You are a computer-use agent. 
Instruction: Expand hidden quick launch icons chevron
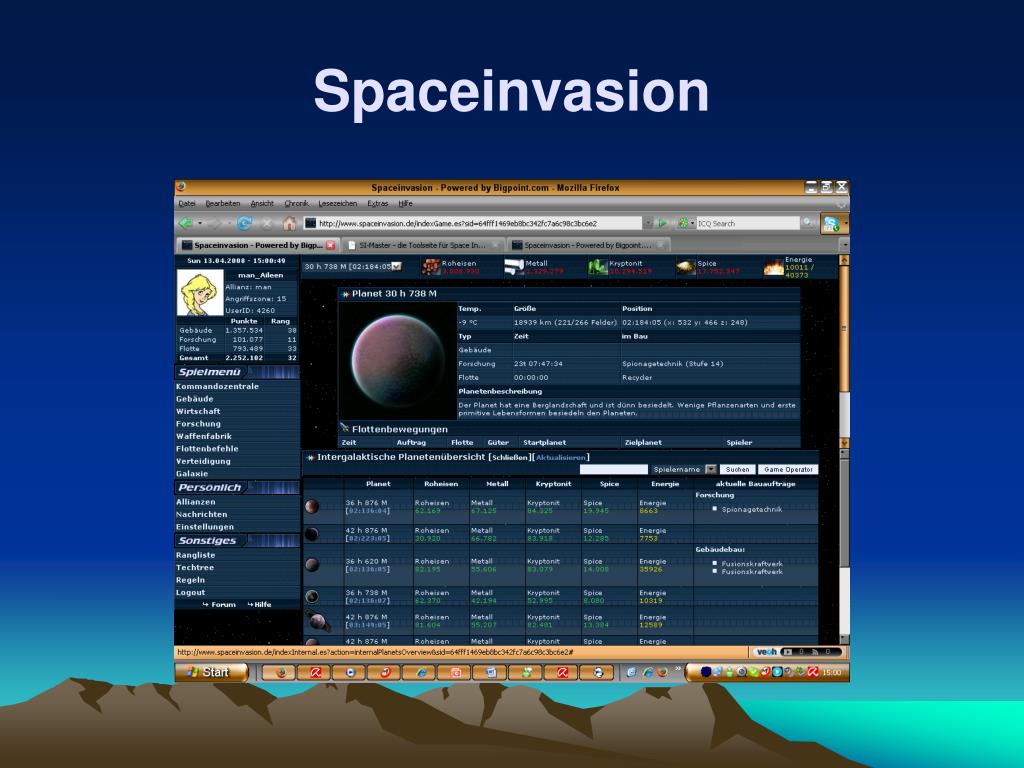[x=678, y=668]
